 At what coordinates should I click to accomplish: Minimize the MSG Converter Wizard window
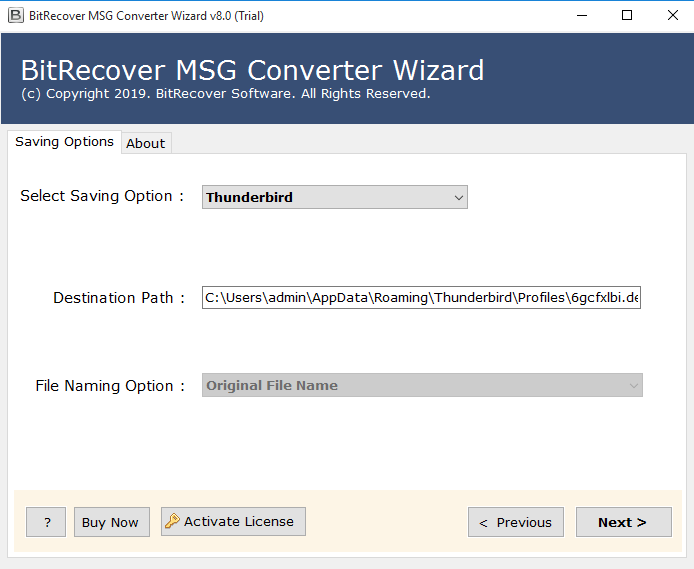(x=579, y=16)
